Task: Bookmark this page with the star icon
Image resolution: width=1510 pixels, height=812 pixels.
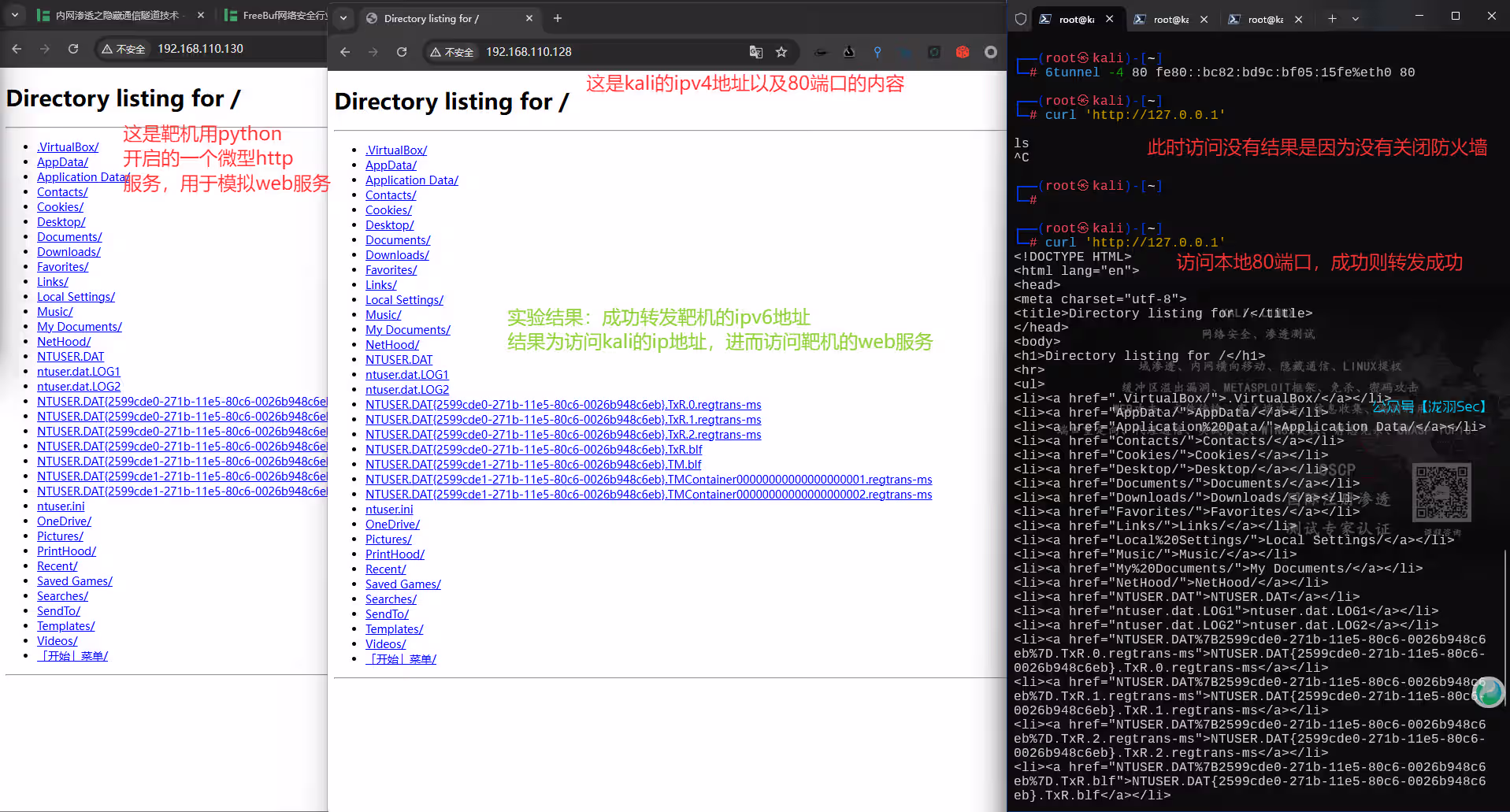Action: [781, 52]
